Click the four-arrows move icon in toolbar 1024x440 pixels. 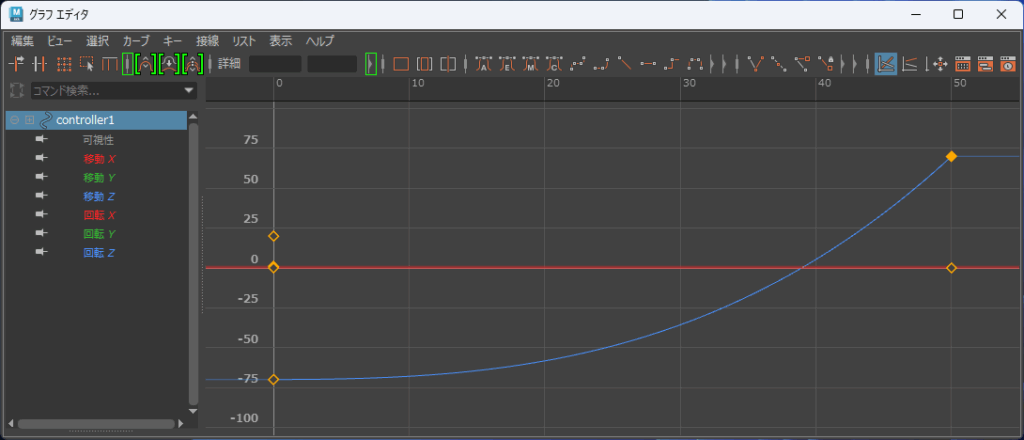coord(940,64)
